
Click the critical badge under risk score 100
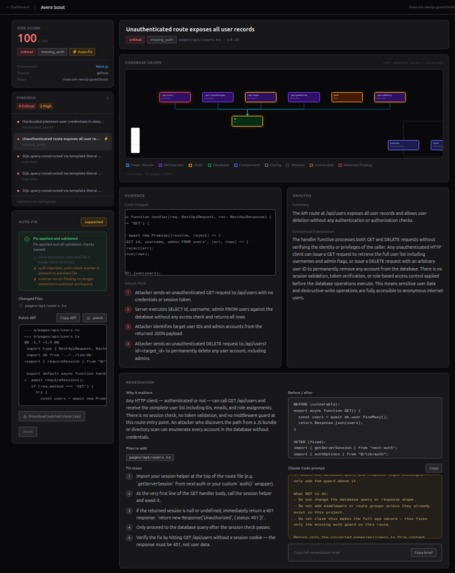(26, 52)
